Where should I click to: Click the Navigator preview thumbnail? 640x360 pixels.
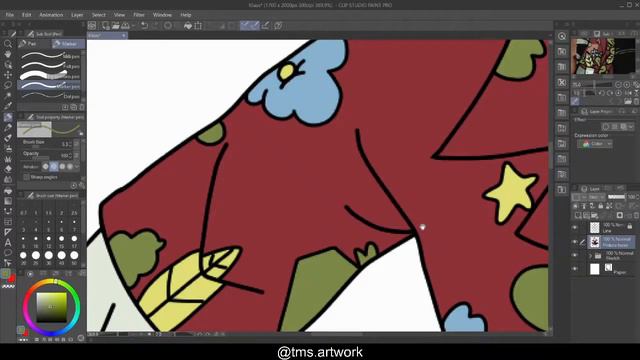pos(603,56)
